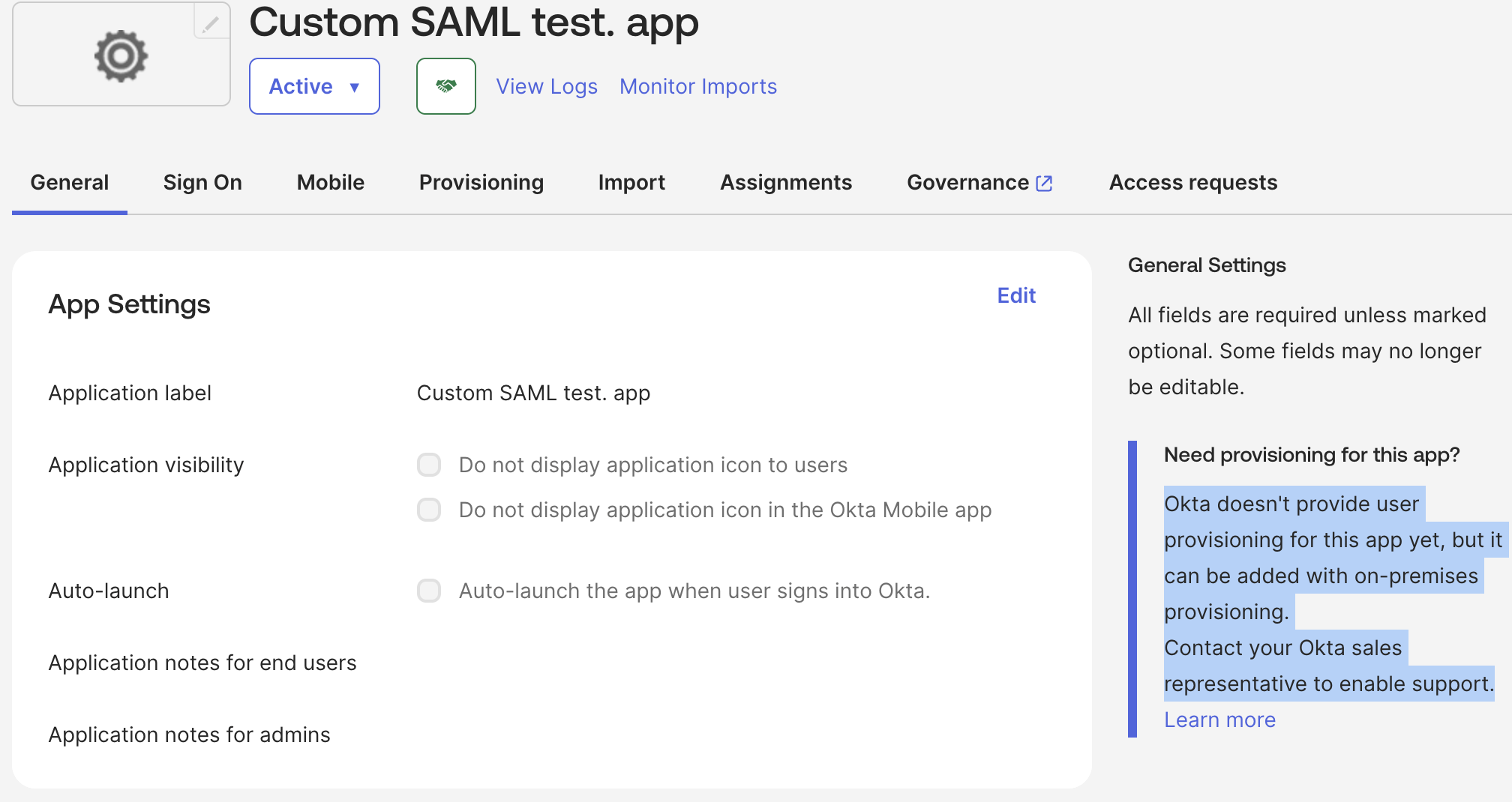Click 'Need provisioning for this app?' heading
The image size is (1512, 802).
click(1312, 455)
